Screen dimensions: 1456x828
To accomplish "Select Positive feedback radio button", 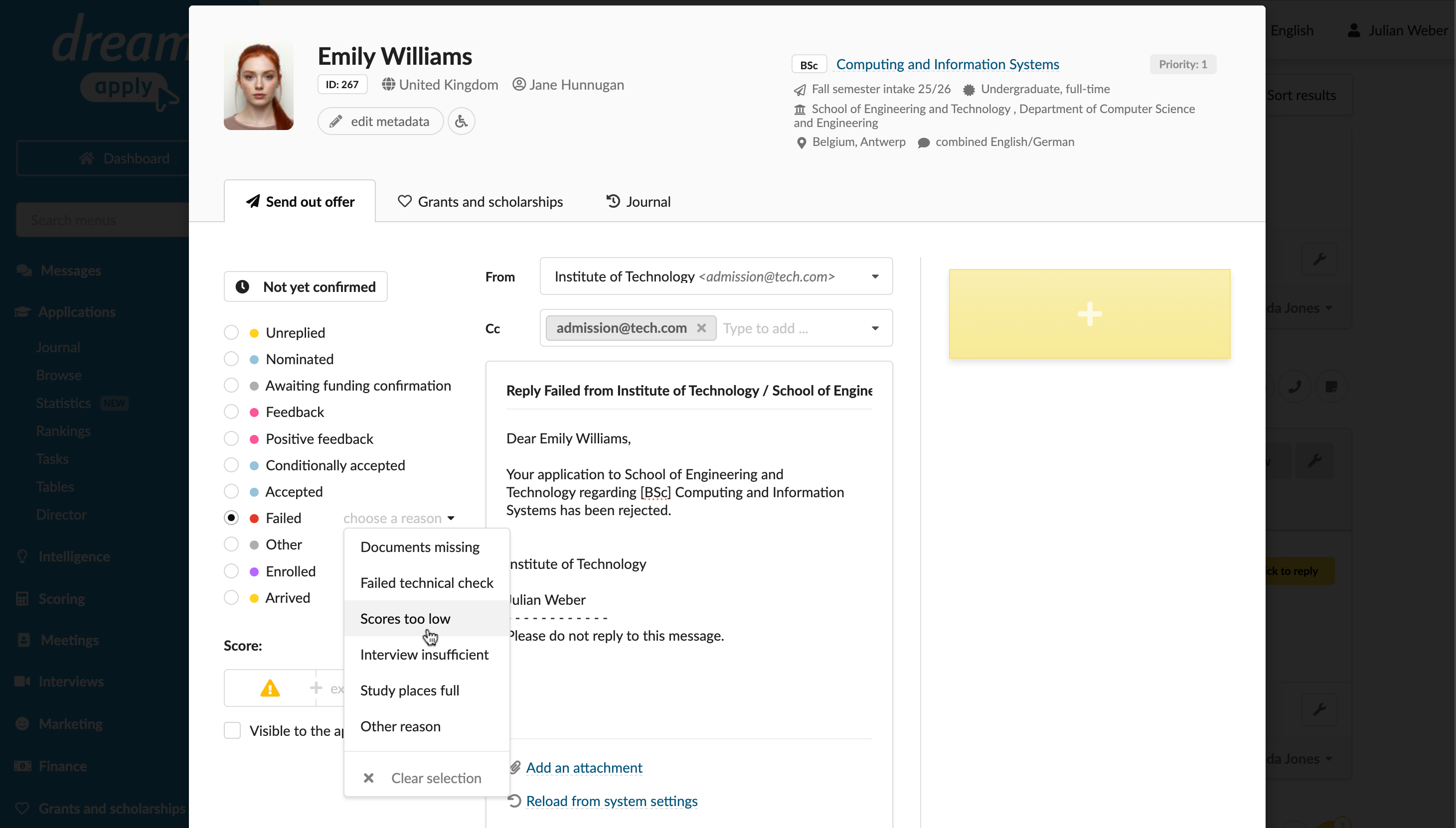I will click(x=231, y=438).
